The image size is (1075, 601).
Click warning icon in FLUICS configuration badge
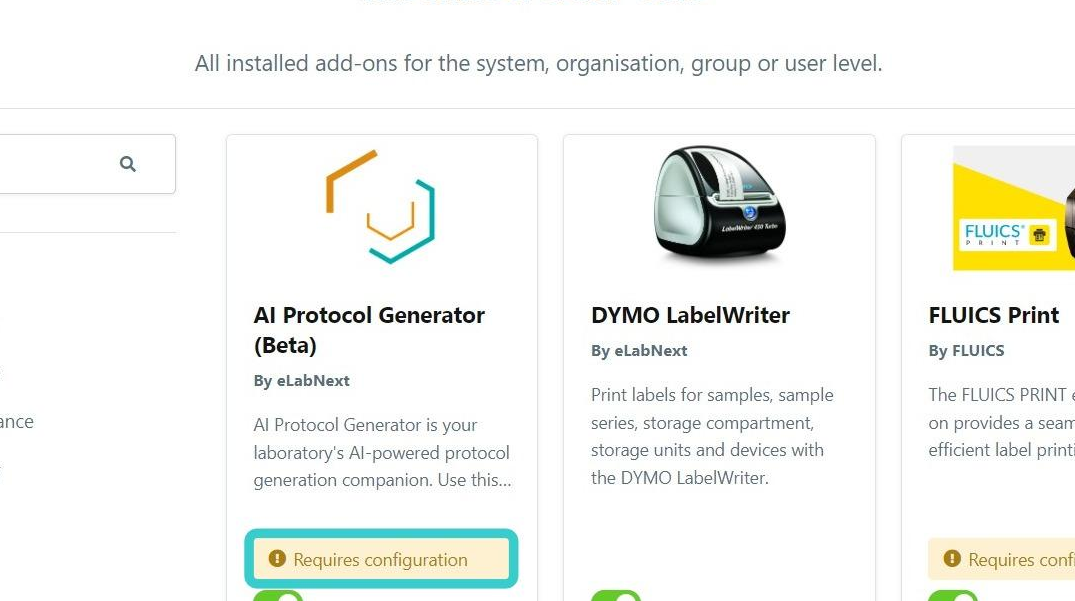[x=952, y=559]
